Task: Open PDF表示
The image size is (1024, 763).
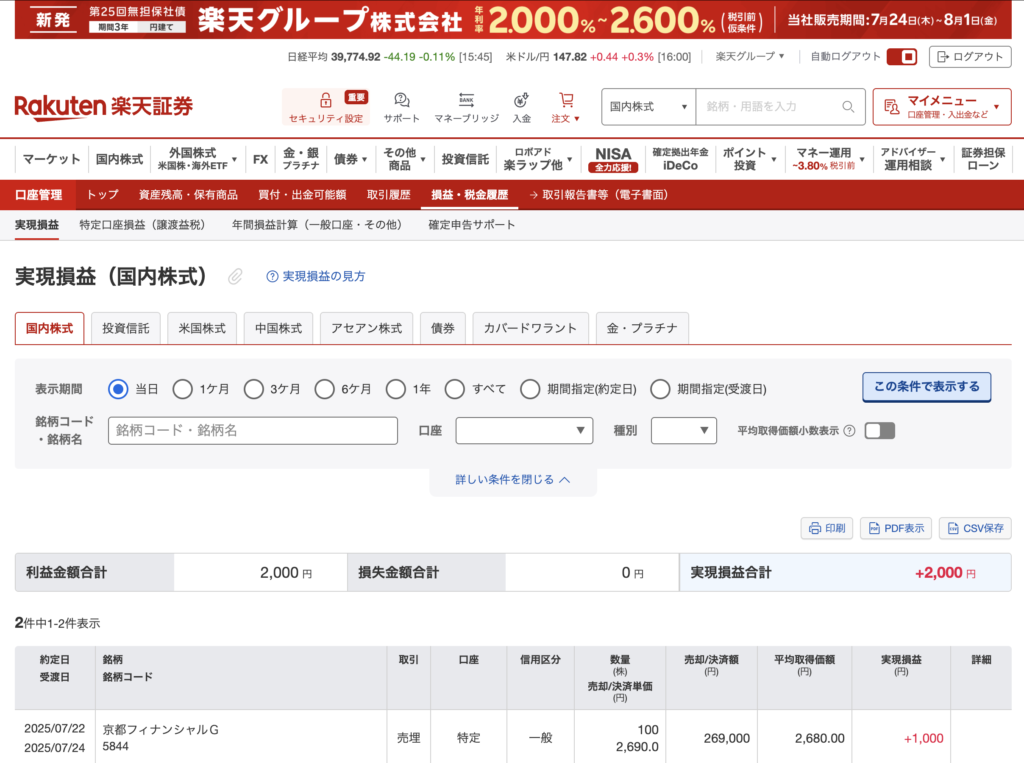Action: 896,528
